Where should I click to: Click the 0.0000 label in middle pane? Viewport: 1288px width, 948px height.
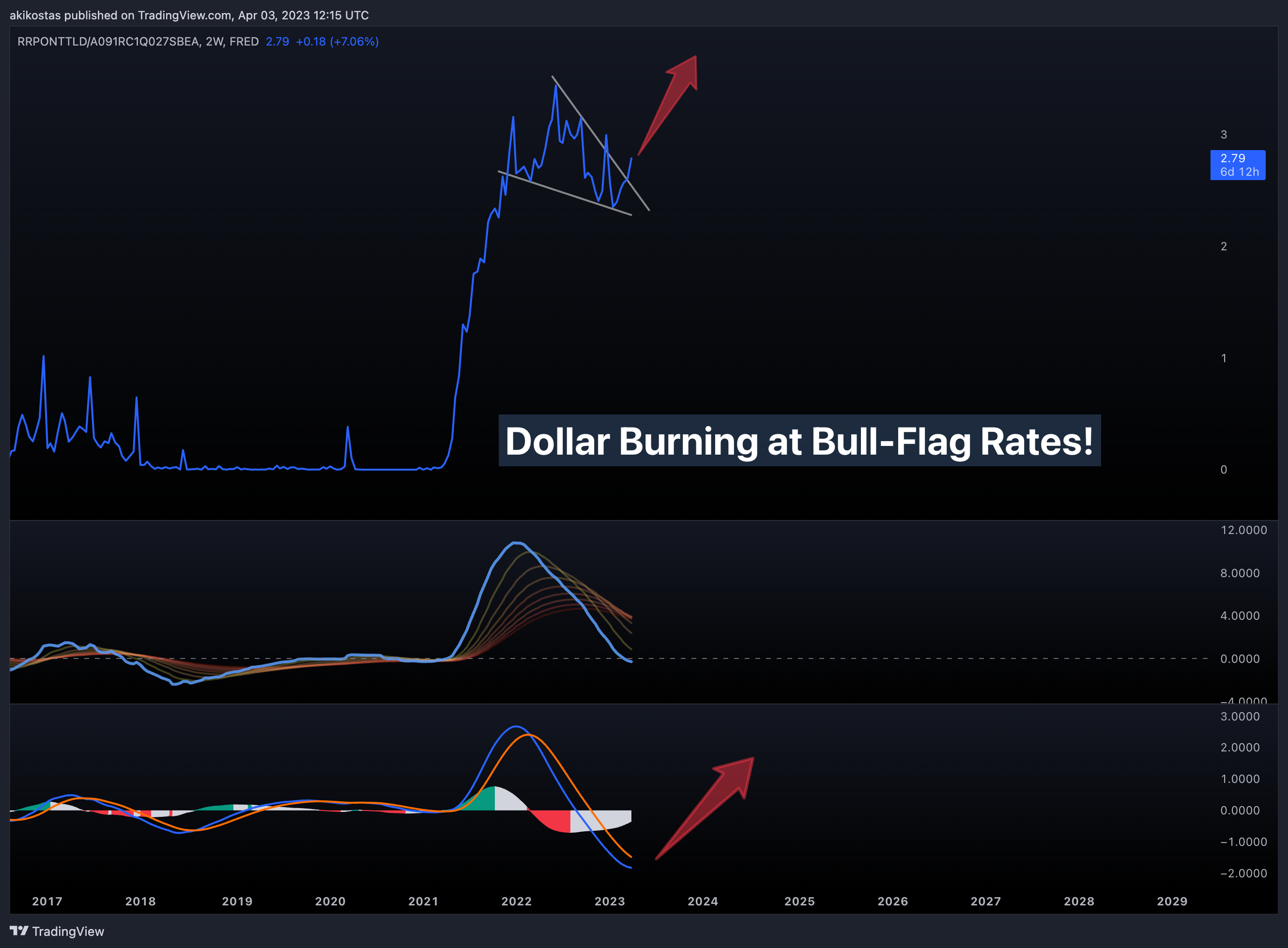pyautogui.click(x=1240, y=658)
